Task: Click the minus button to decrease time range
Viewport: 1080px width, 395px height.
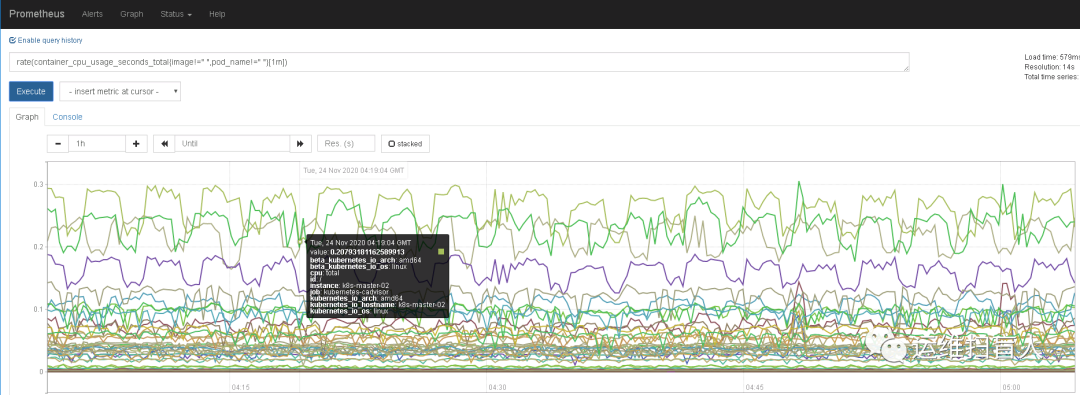Action: 58,143
